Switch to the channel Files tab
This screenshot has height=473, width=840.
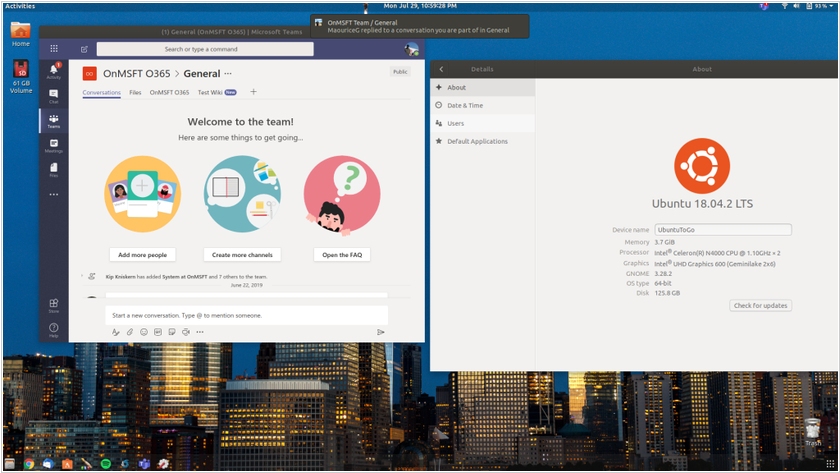click(x=135, y=92)
